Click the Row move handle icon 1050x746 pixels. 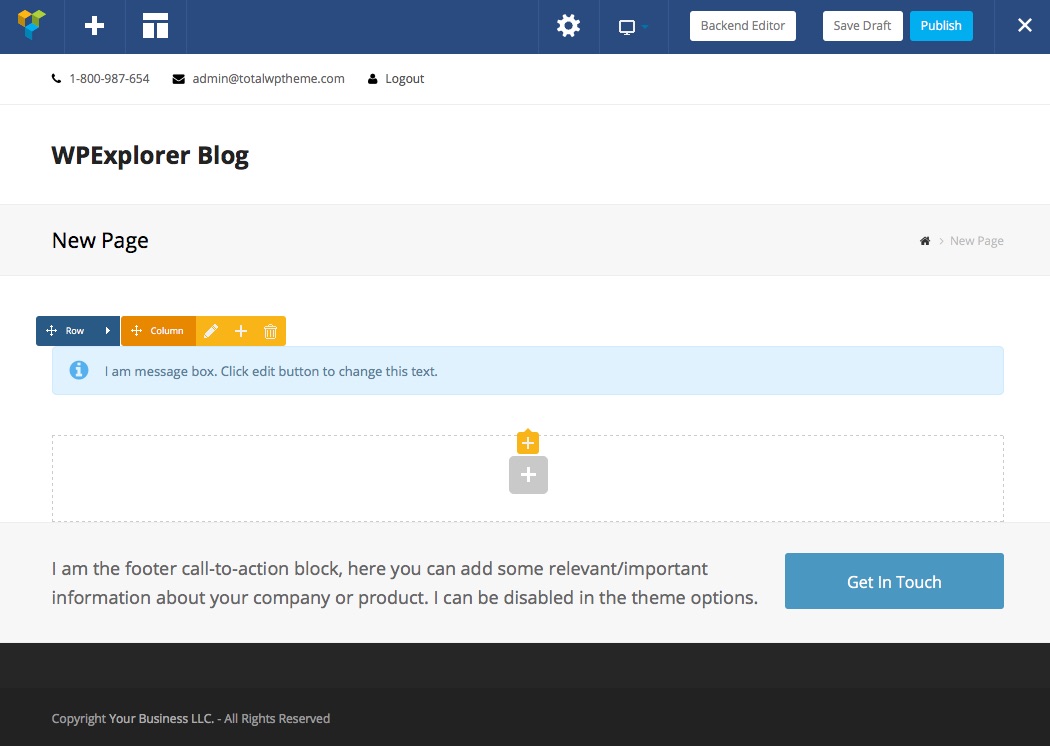tap(51, 331)
